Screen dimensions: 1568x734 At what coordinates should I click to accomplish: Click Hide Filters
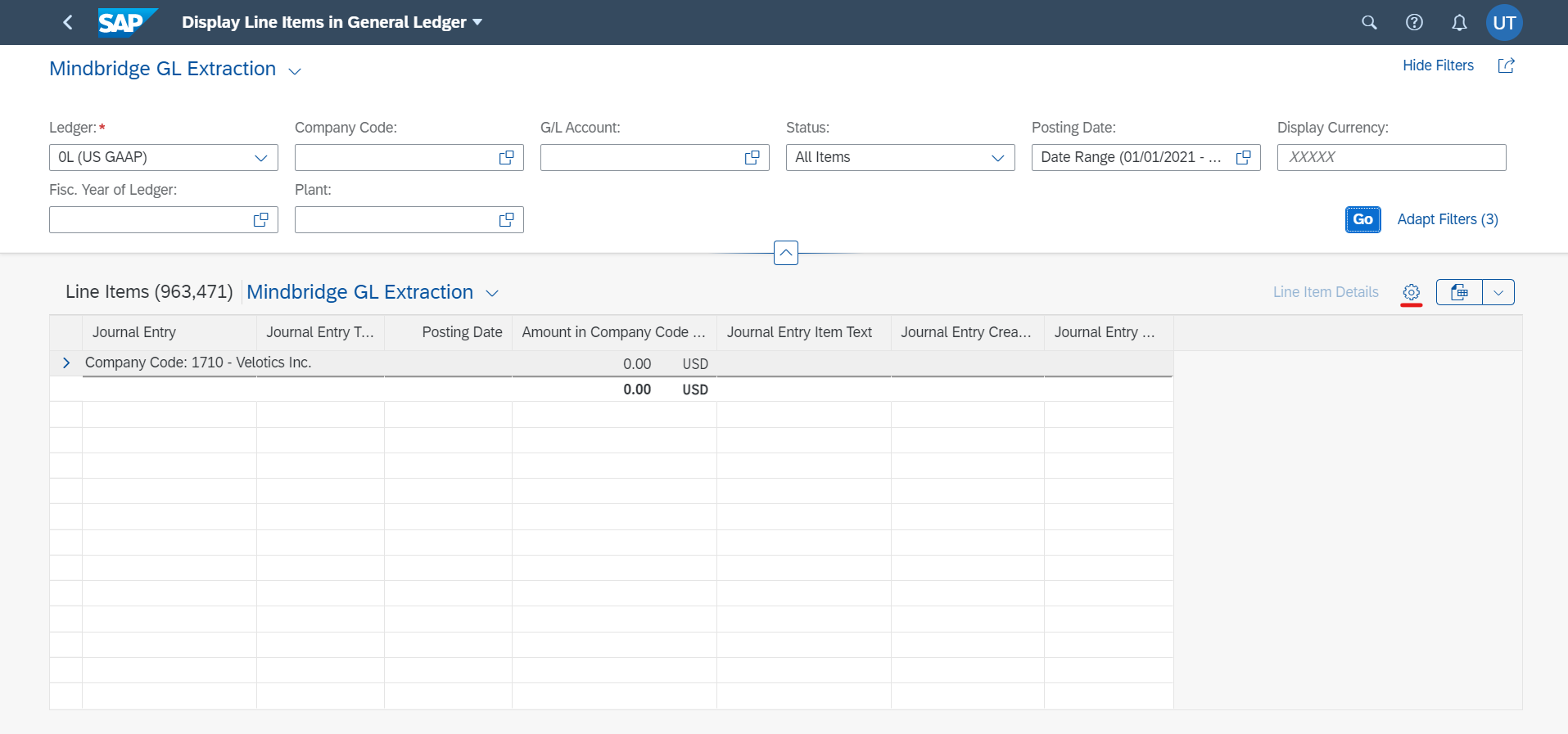(x=1438, y=65)
